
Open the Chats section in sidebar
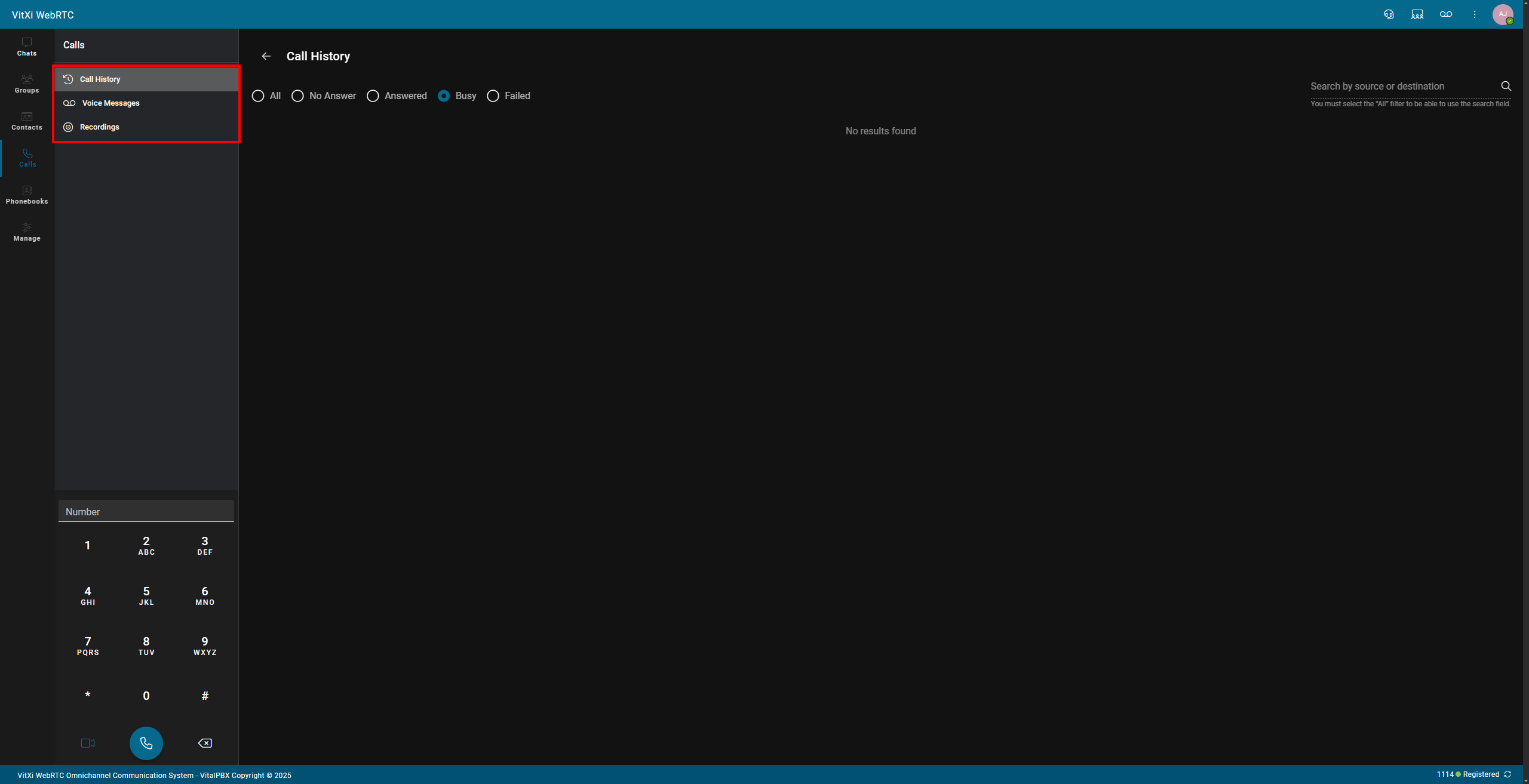click(27, 47)
